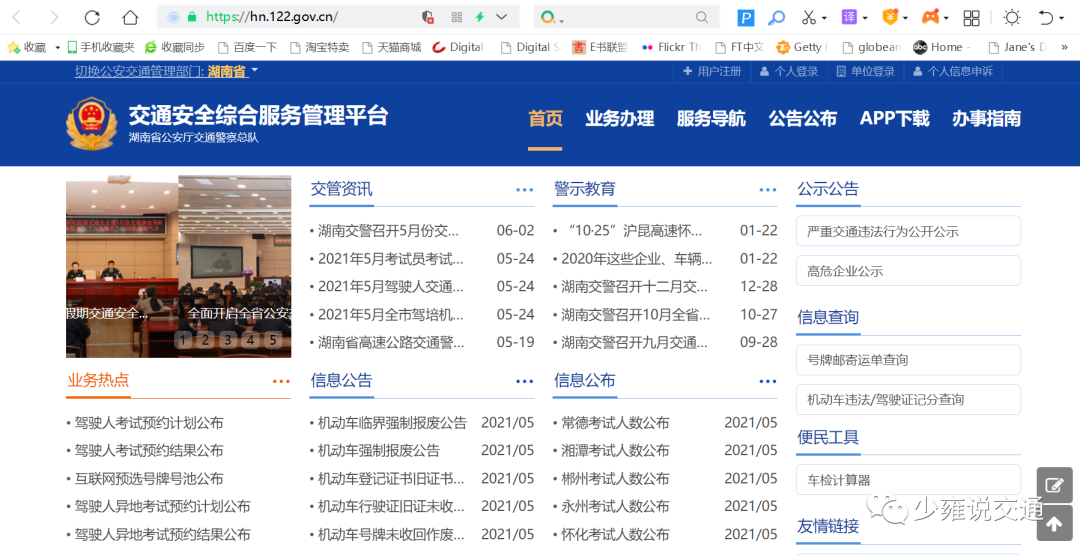Image resolution: width=1080 pixels, height=556 pixels.
Task: Click 用户注册 plus link
Action: click(712, 71)
